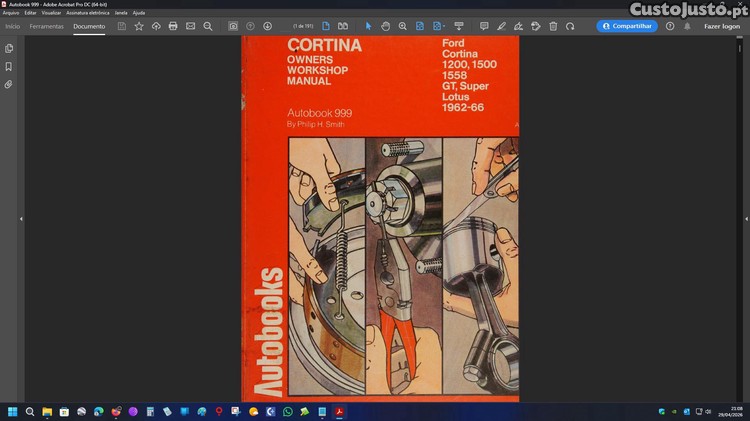
Task: Send file by email envelope icon
Action: (190, 26)
